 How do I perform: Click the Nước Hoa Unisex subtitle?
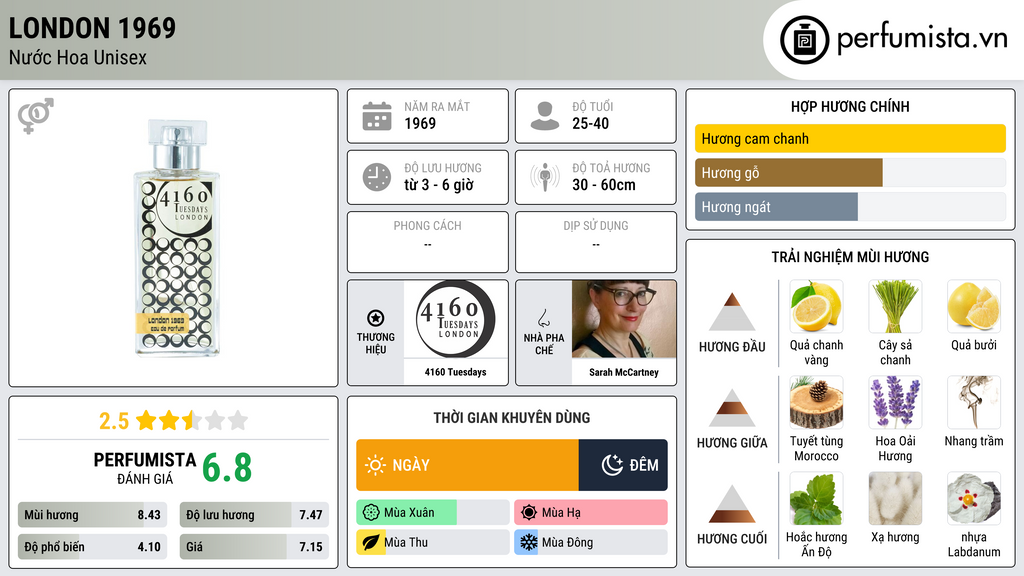pos(78,57)
